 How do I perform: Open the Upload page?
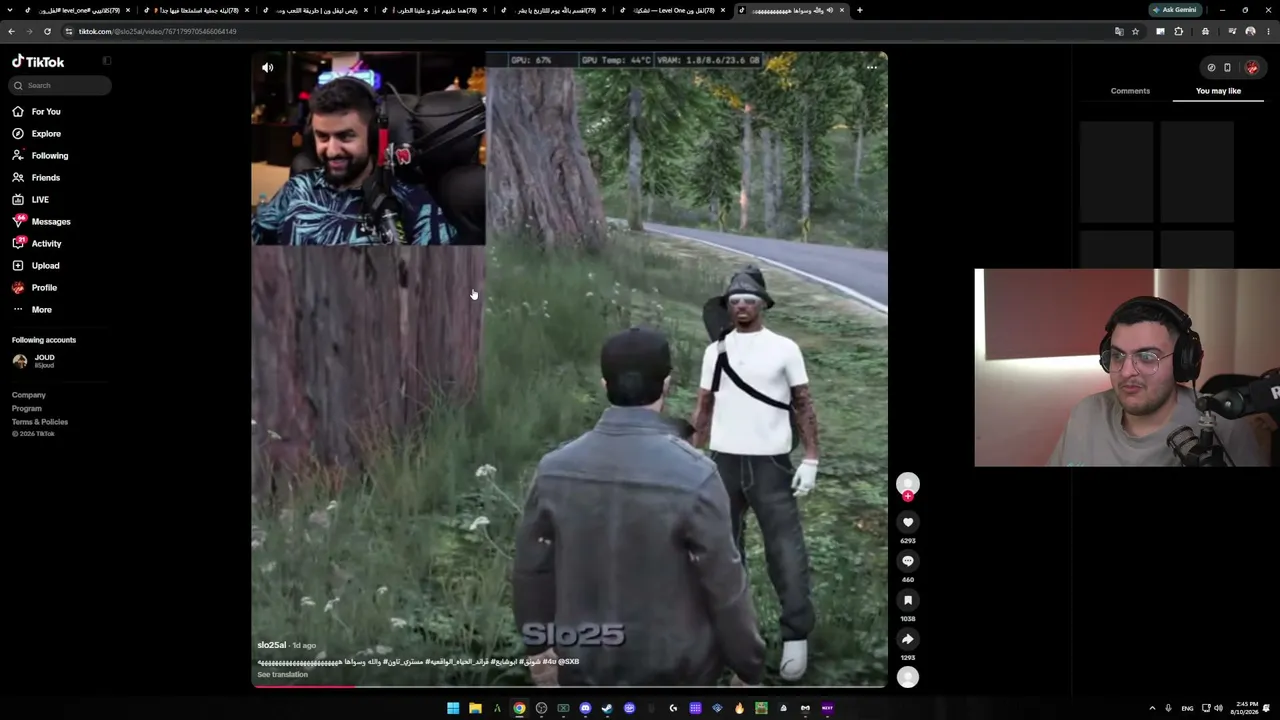45,266
